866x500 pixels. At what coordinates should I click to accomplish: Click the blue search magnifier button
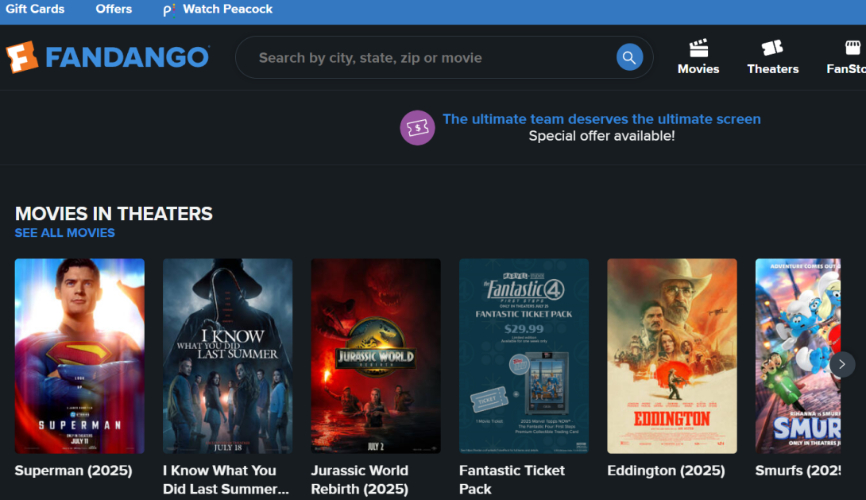(x=629, y=57)
